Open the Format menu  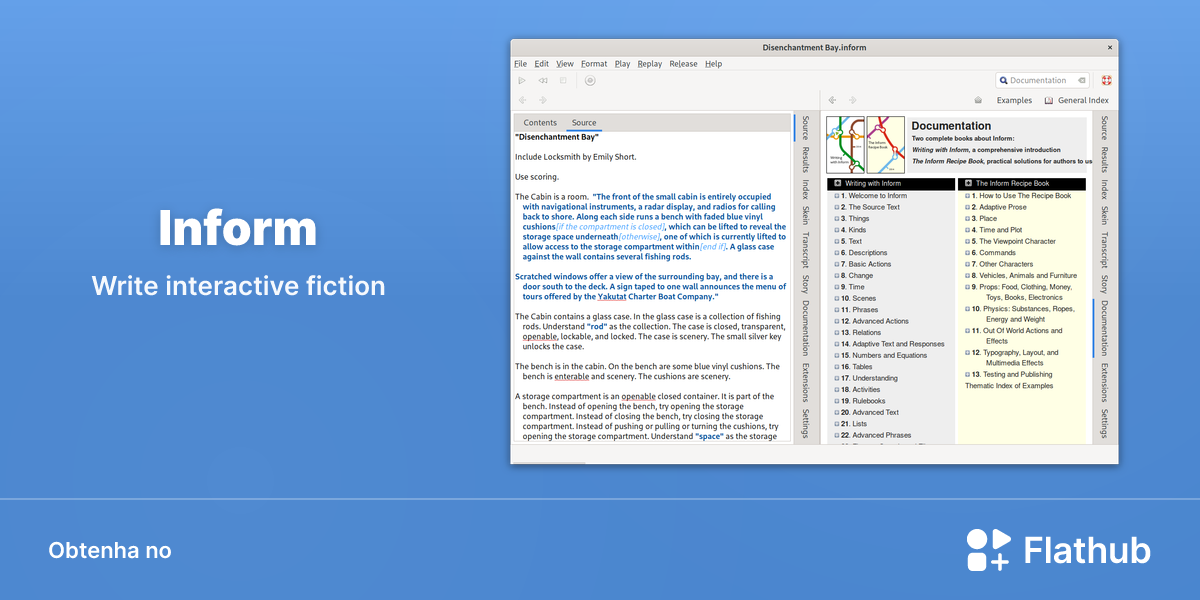pos(594,64)
